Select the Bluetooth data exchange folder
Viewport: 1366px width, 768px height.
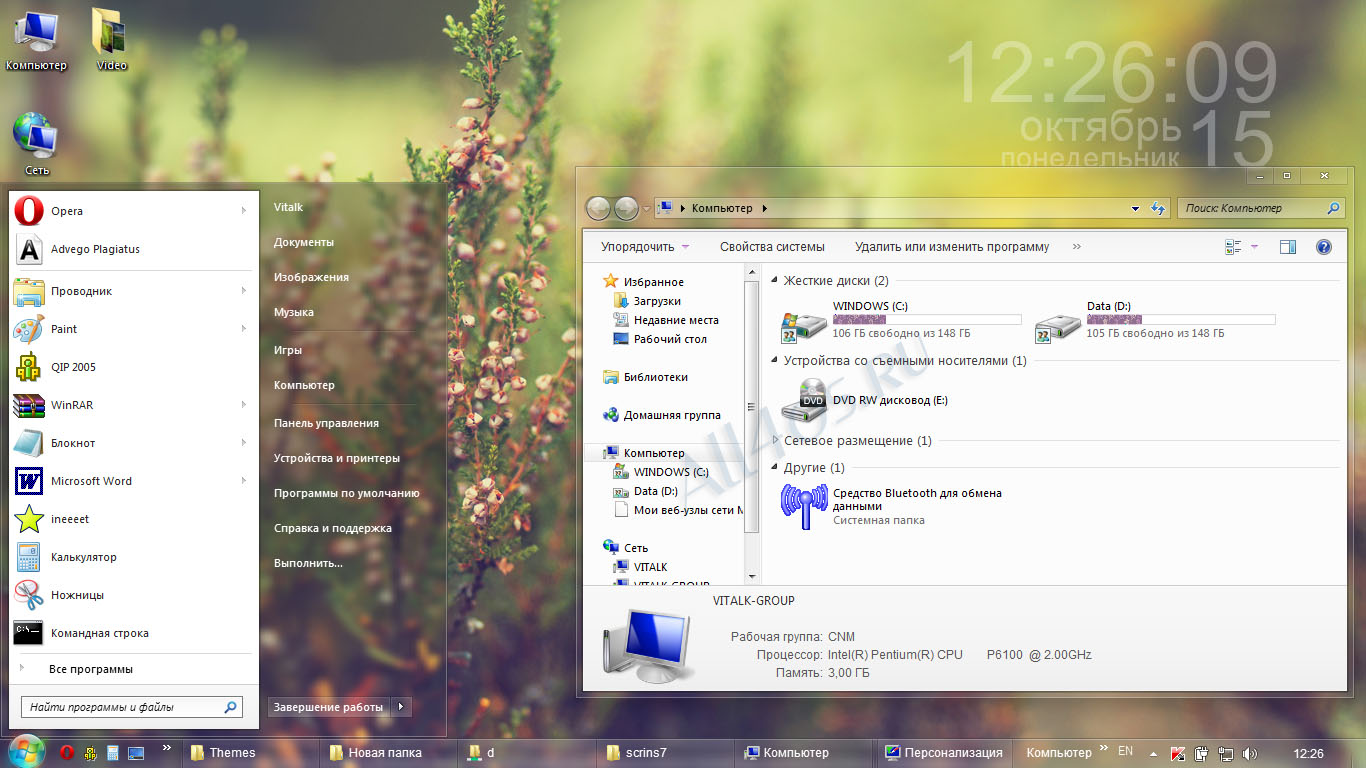point(805,506)
